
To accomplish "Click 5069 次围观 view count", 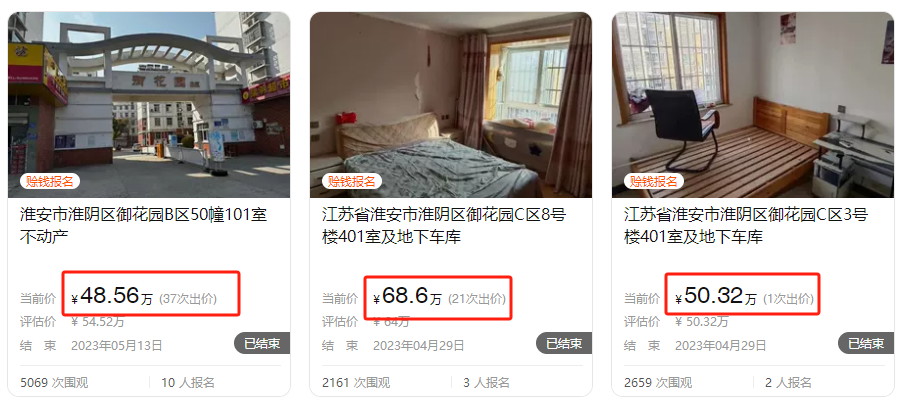I will pyautogui.click(x=54, y=382).
